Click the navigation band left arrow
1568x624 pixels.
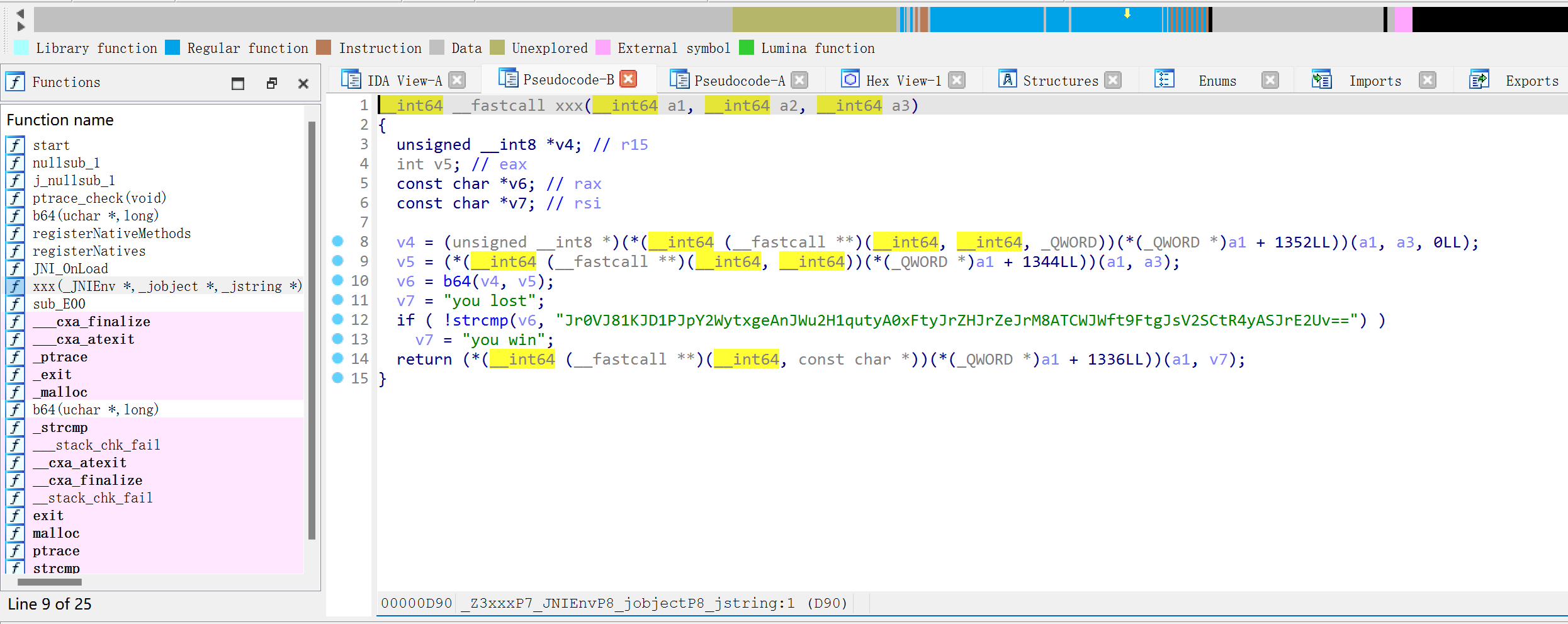pyautogui.click(x=20, y=13)
